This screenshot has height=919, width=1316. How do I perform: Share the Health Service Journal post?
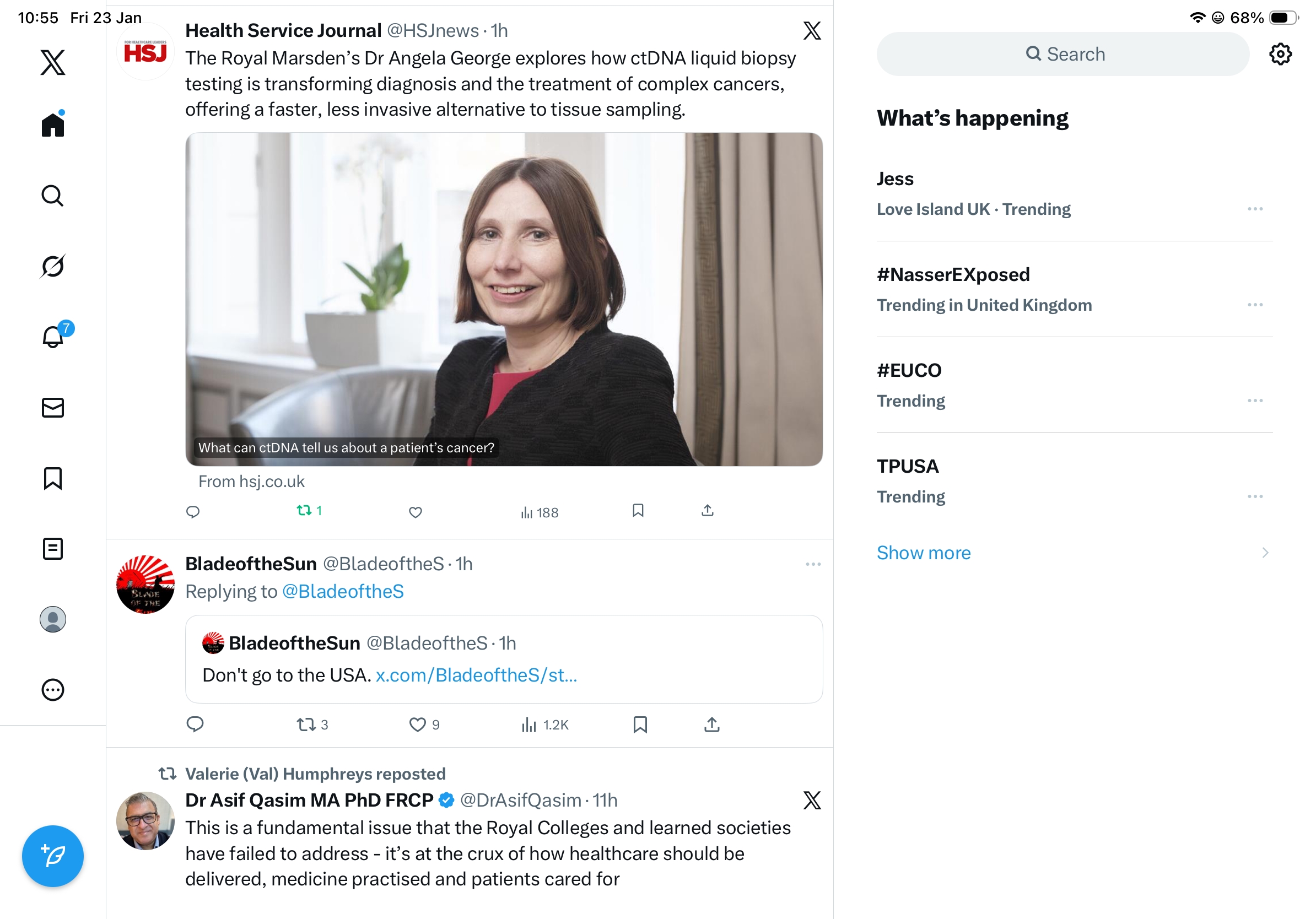tap(707, 510)
